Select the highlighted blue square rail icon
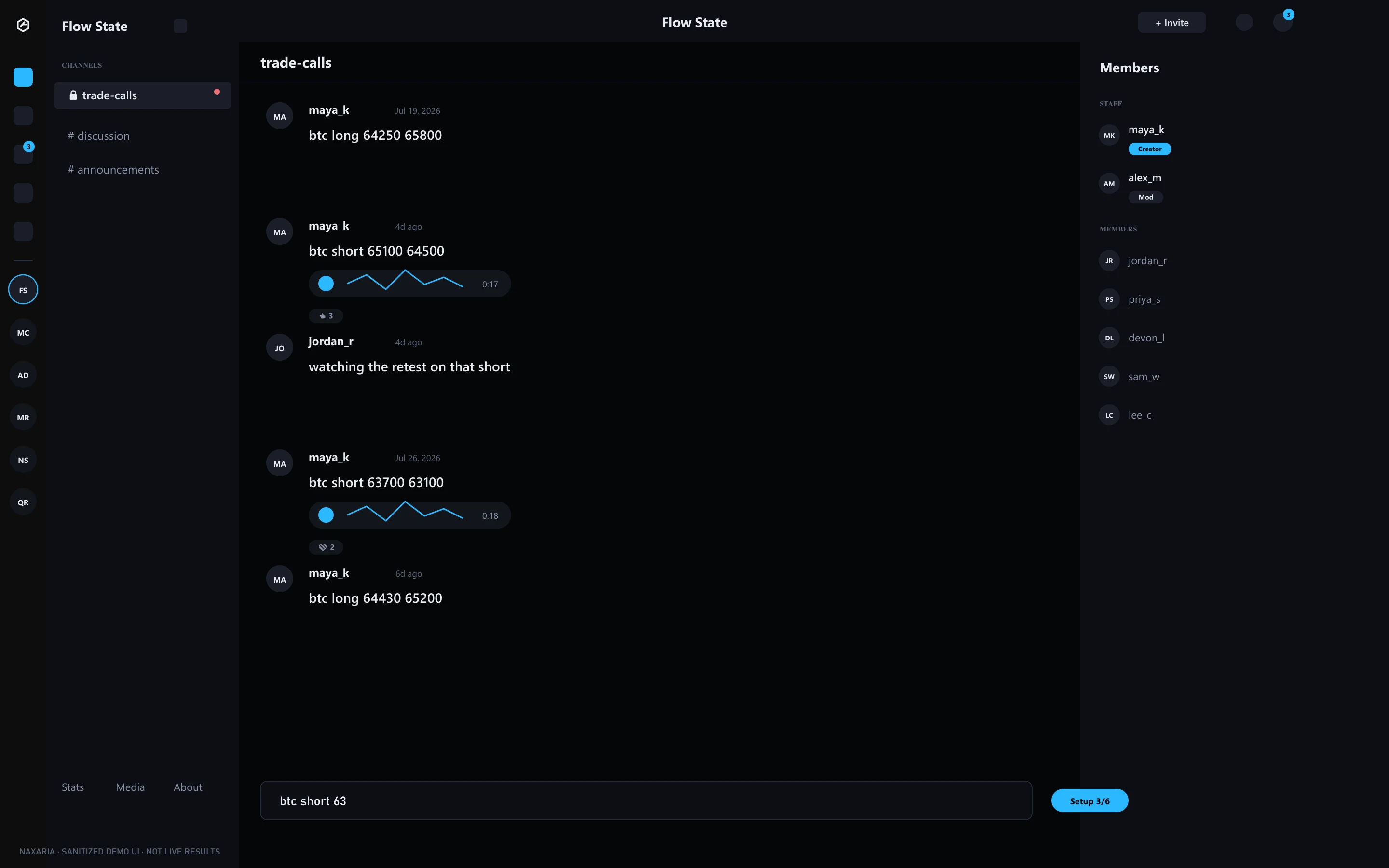 pyautogui.click(x=23, y=77)
